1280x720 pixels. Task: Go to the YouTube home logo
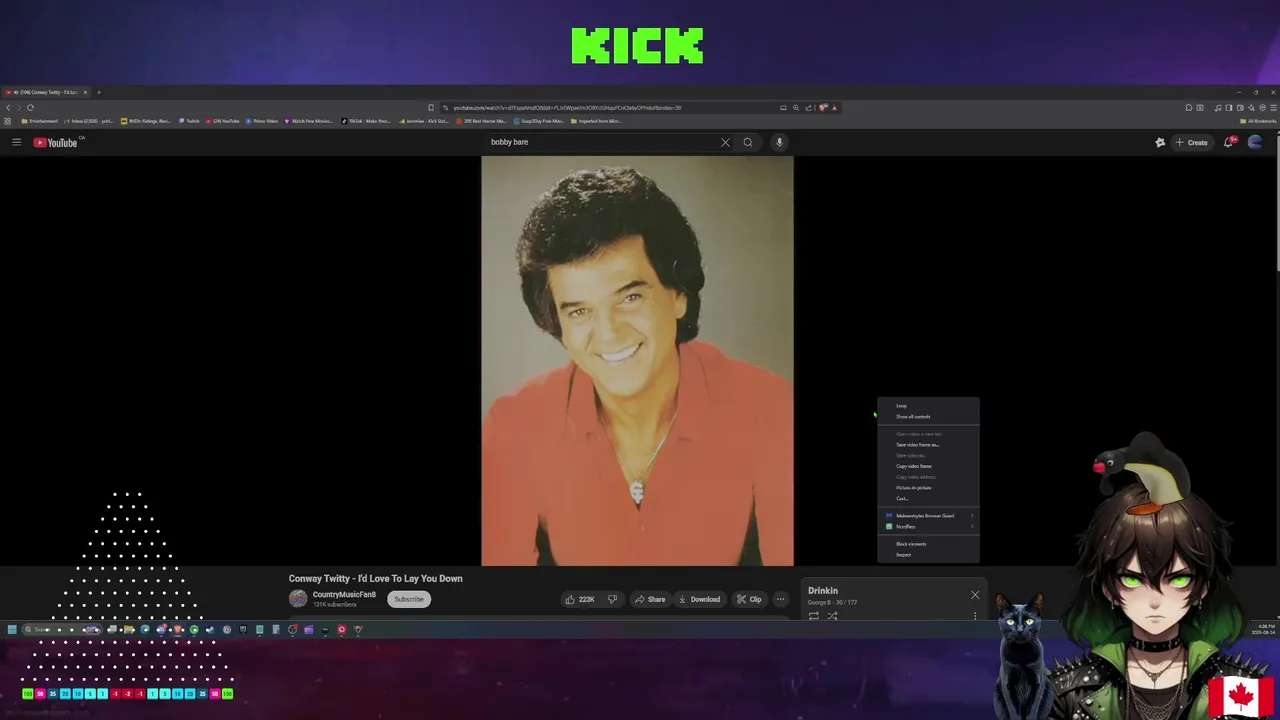coord(56,142)
